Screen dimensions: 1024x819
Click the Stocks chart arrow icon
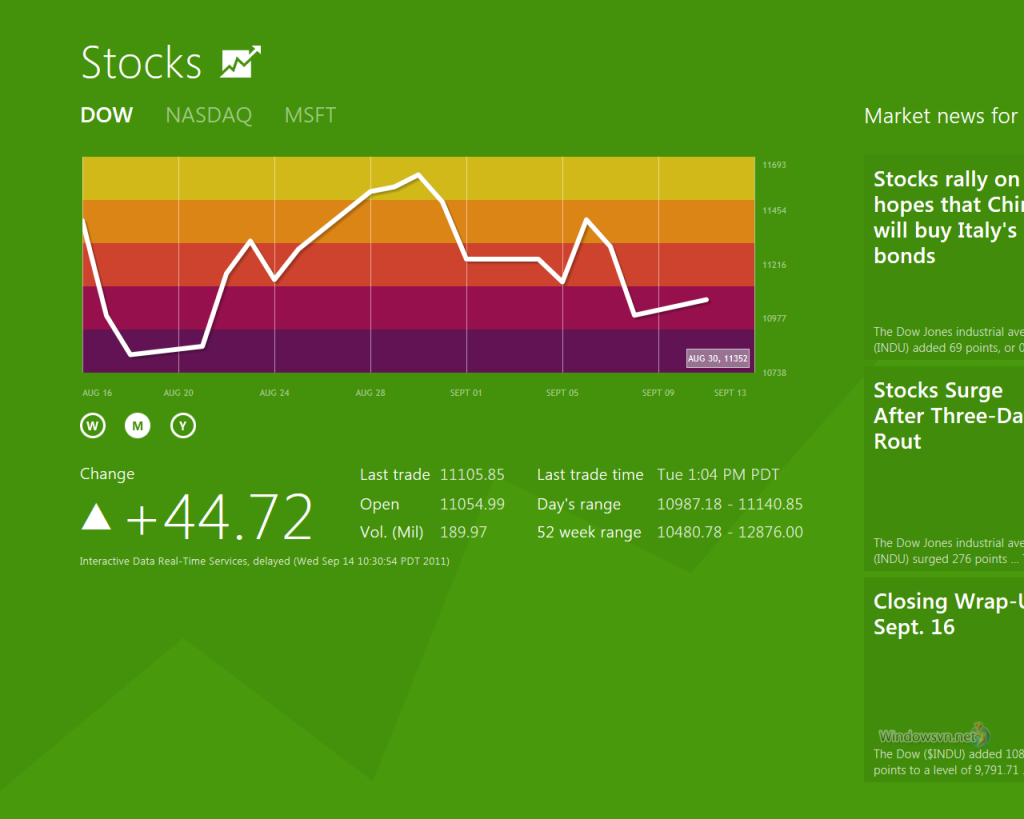pos(240,62)
